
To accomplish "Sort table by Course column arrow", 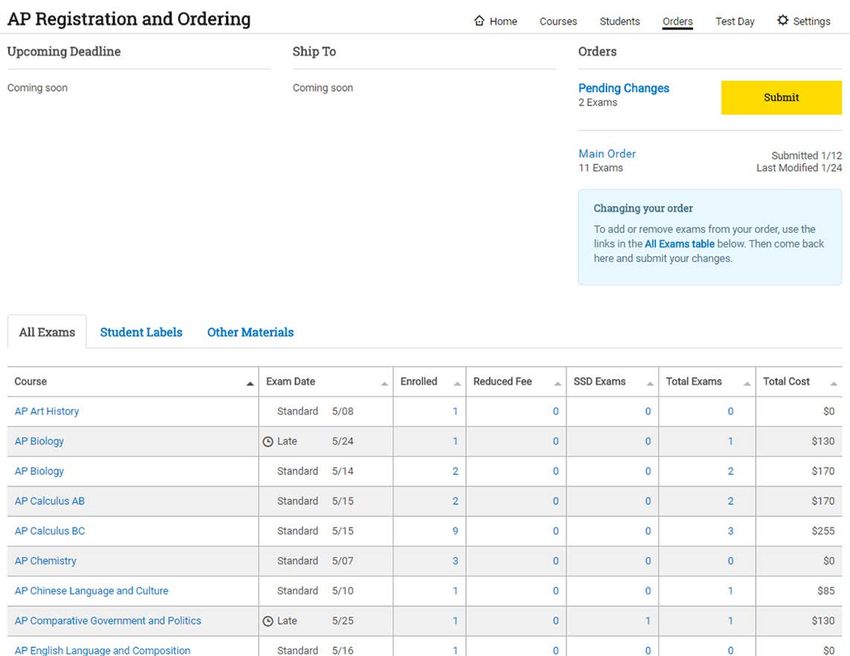I will point(250,384).
